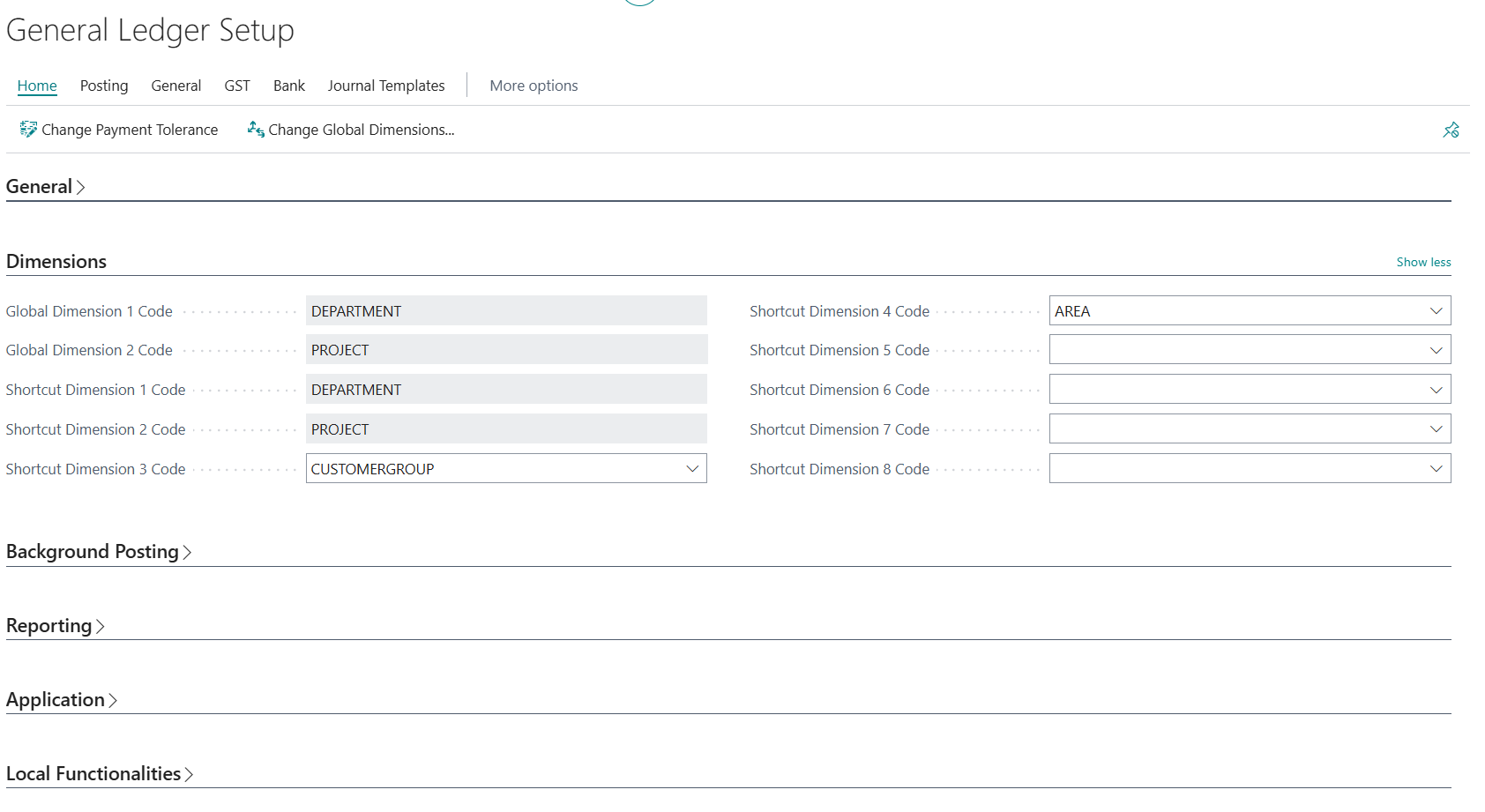Image resolution: width=1485 pixels, height=812 pixels.
Task: Click the Change Payment Tolerance icon
Action: 28,130
